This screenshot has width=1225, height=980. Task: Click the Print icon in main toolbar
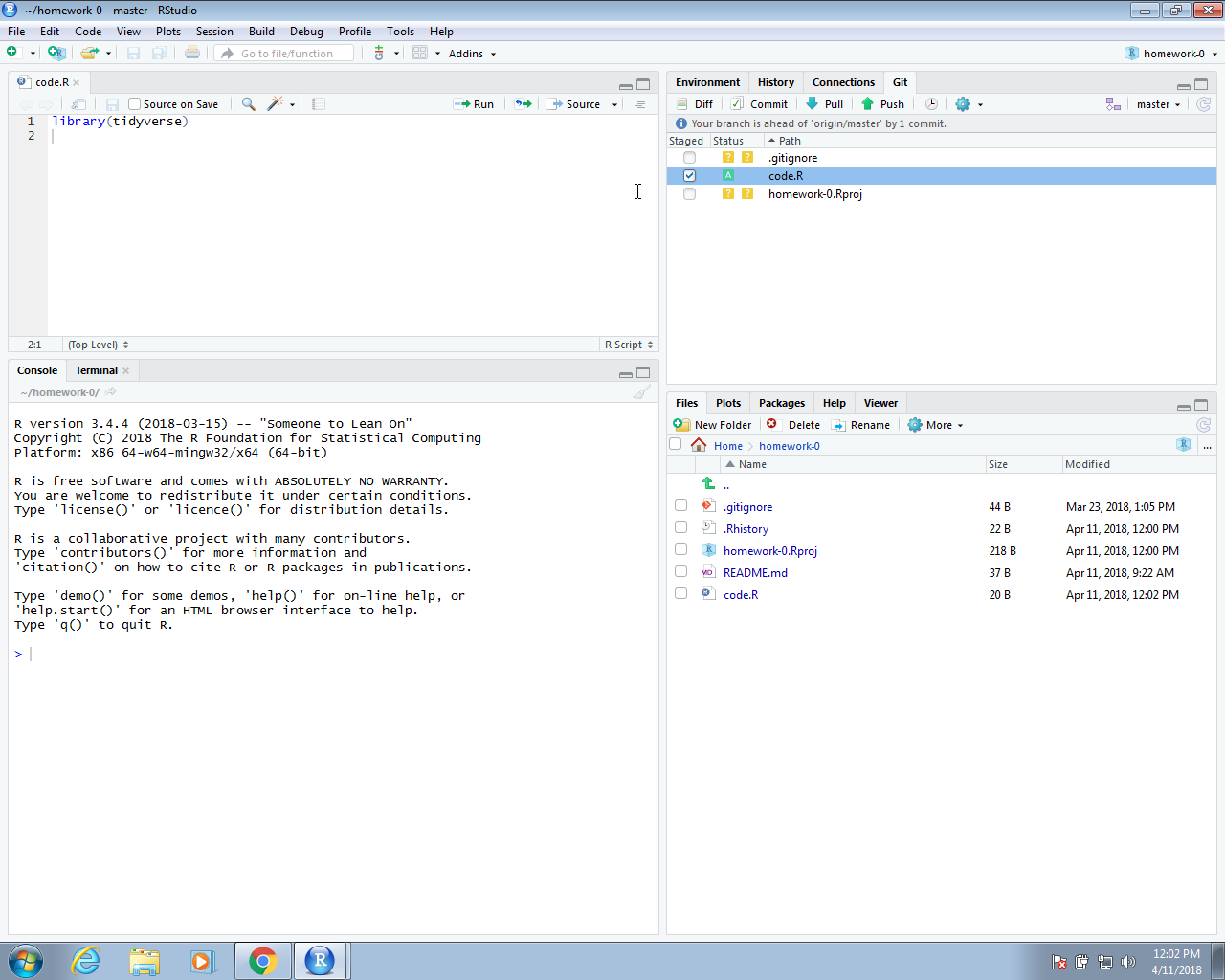pos(192,53)
